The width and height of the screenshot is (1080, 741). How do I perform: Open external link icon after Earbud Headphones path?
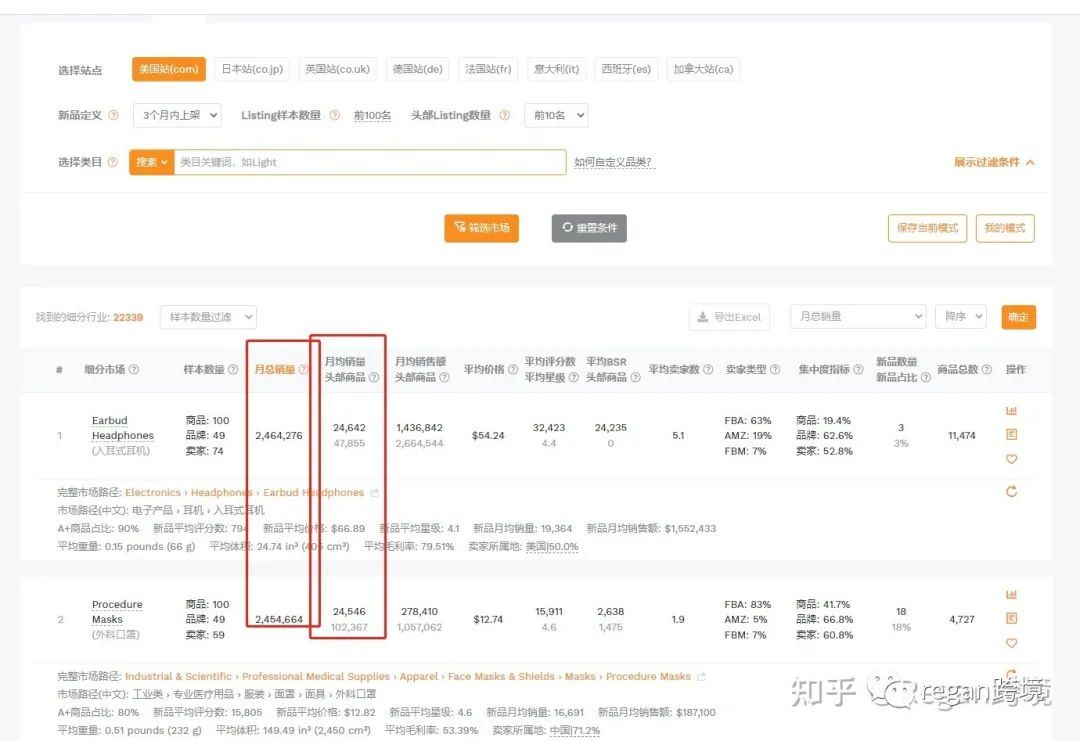(375, 492)
